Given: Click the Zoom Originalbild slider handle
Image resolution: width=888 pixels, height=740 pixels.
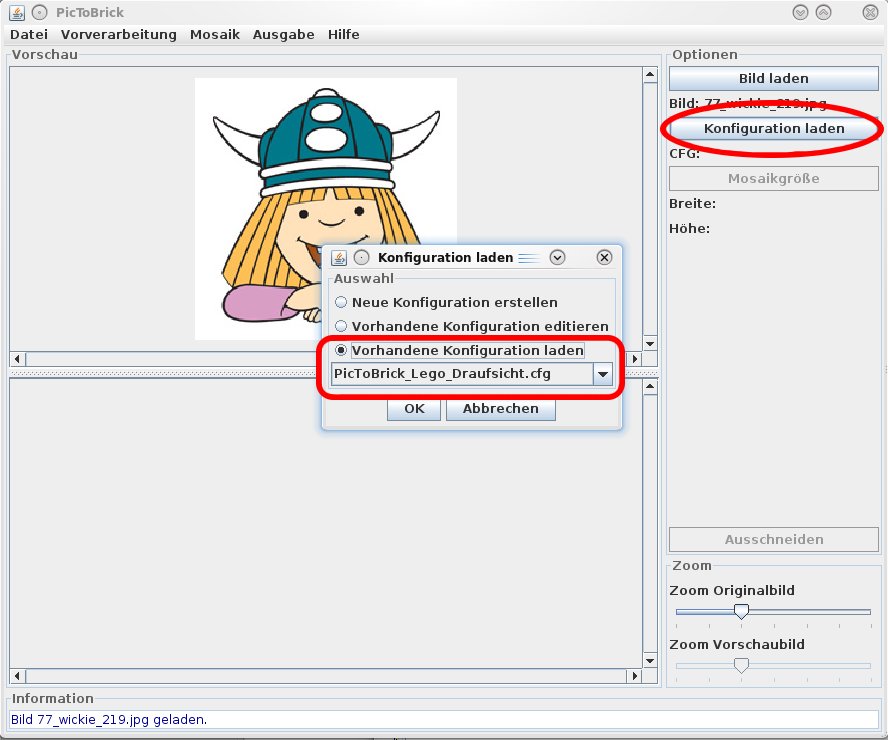Looking at the screenshot, I should [741, 611].
